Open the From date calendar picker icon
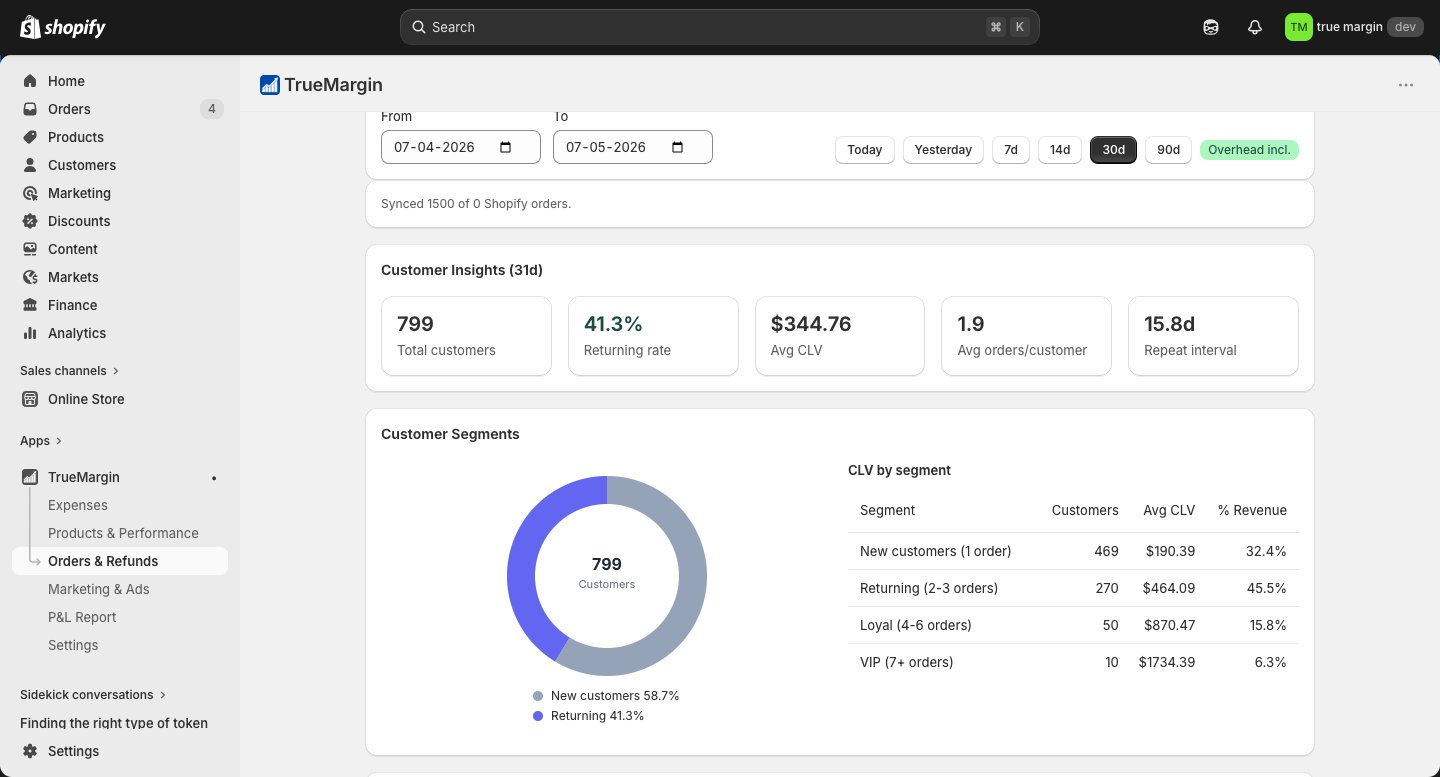This screenshot has height=777, width=1440. [506, 147]
